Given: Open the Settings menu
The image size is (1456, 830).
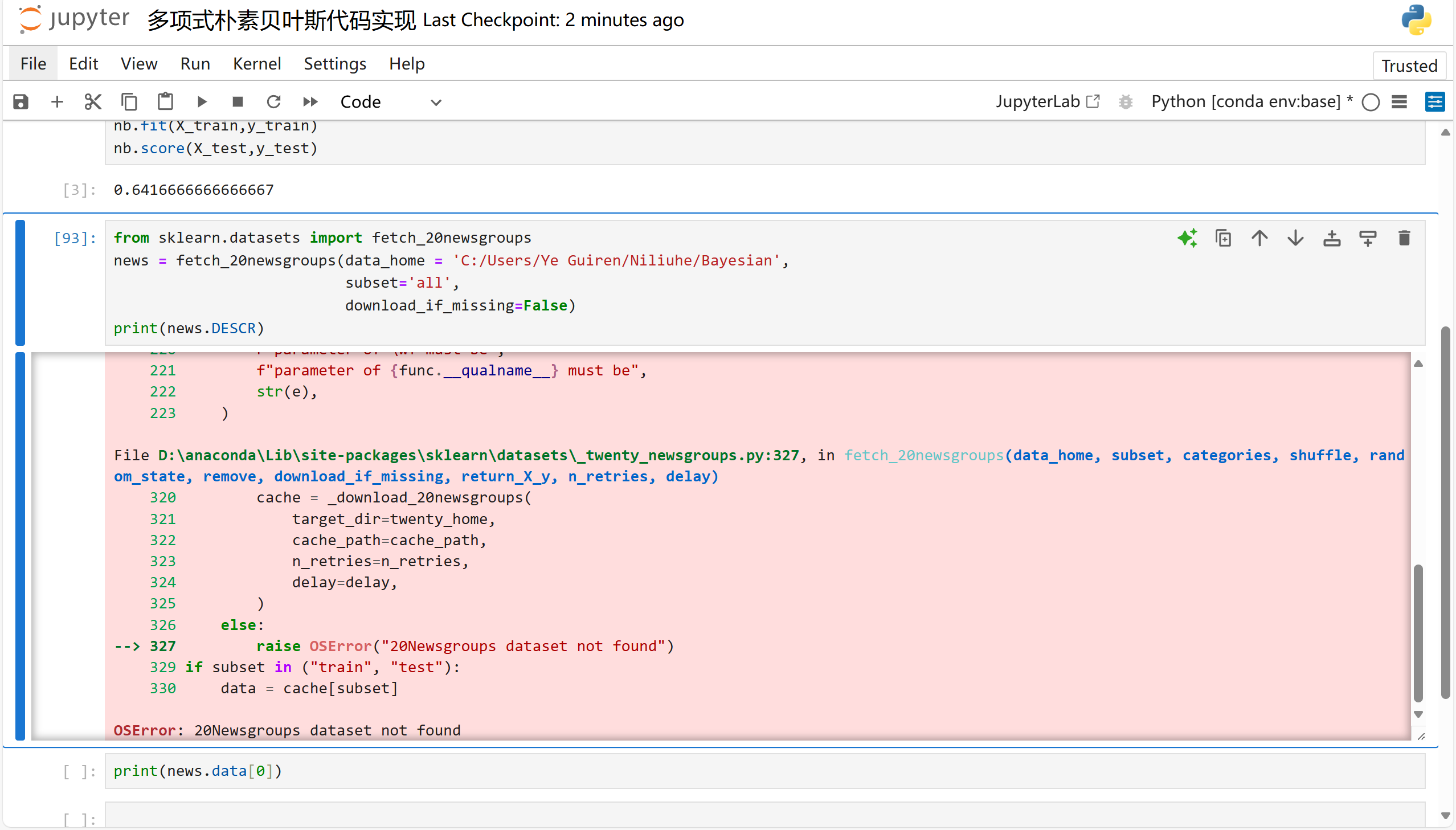Looking at the screenshot, I should click(x=334, y=64).
